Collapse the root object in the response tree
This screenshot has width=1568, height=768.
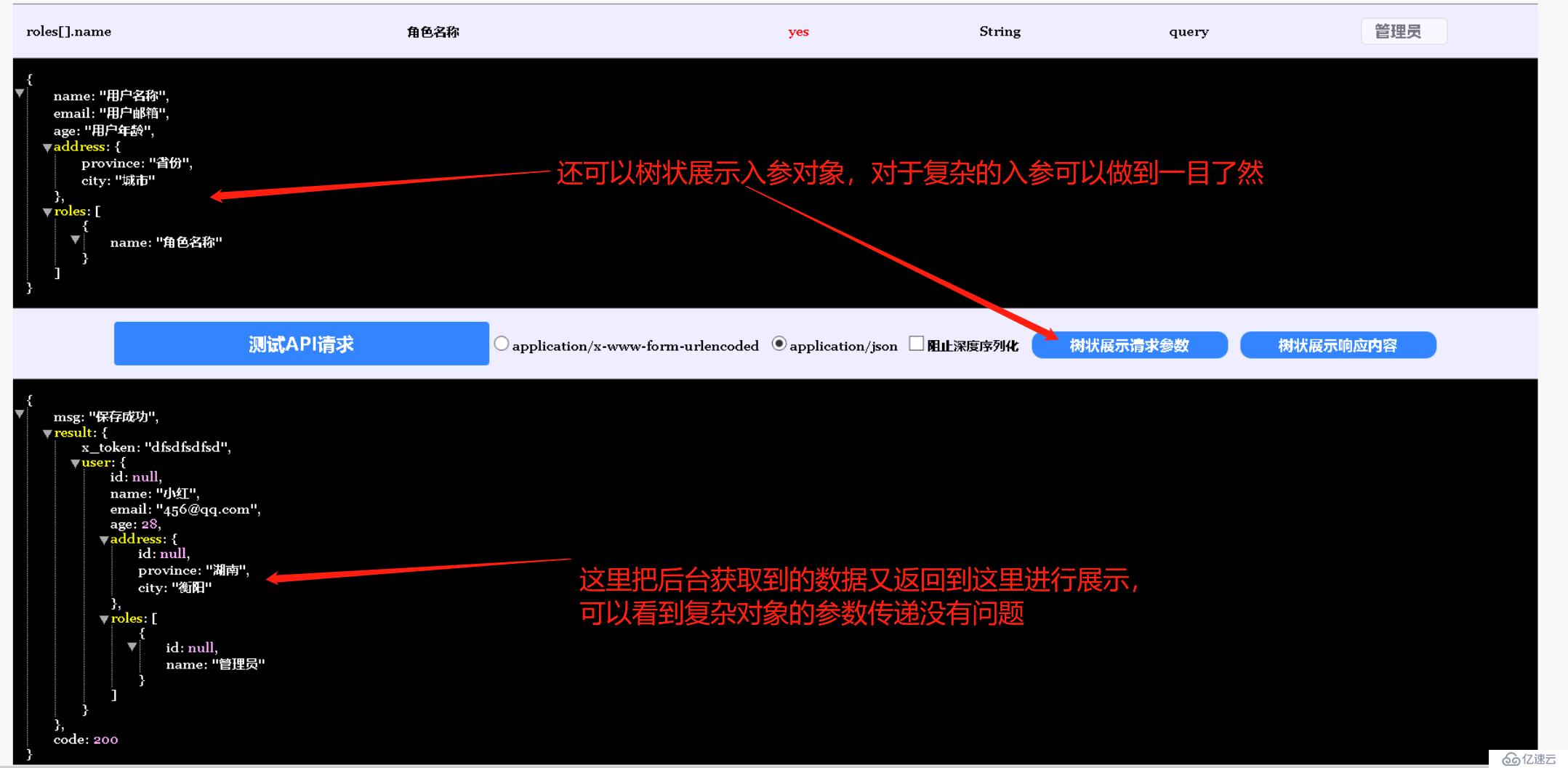[x=20, y=414]
